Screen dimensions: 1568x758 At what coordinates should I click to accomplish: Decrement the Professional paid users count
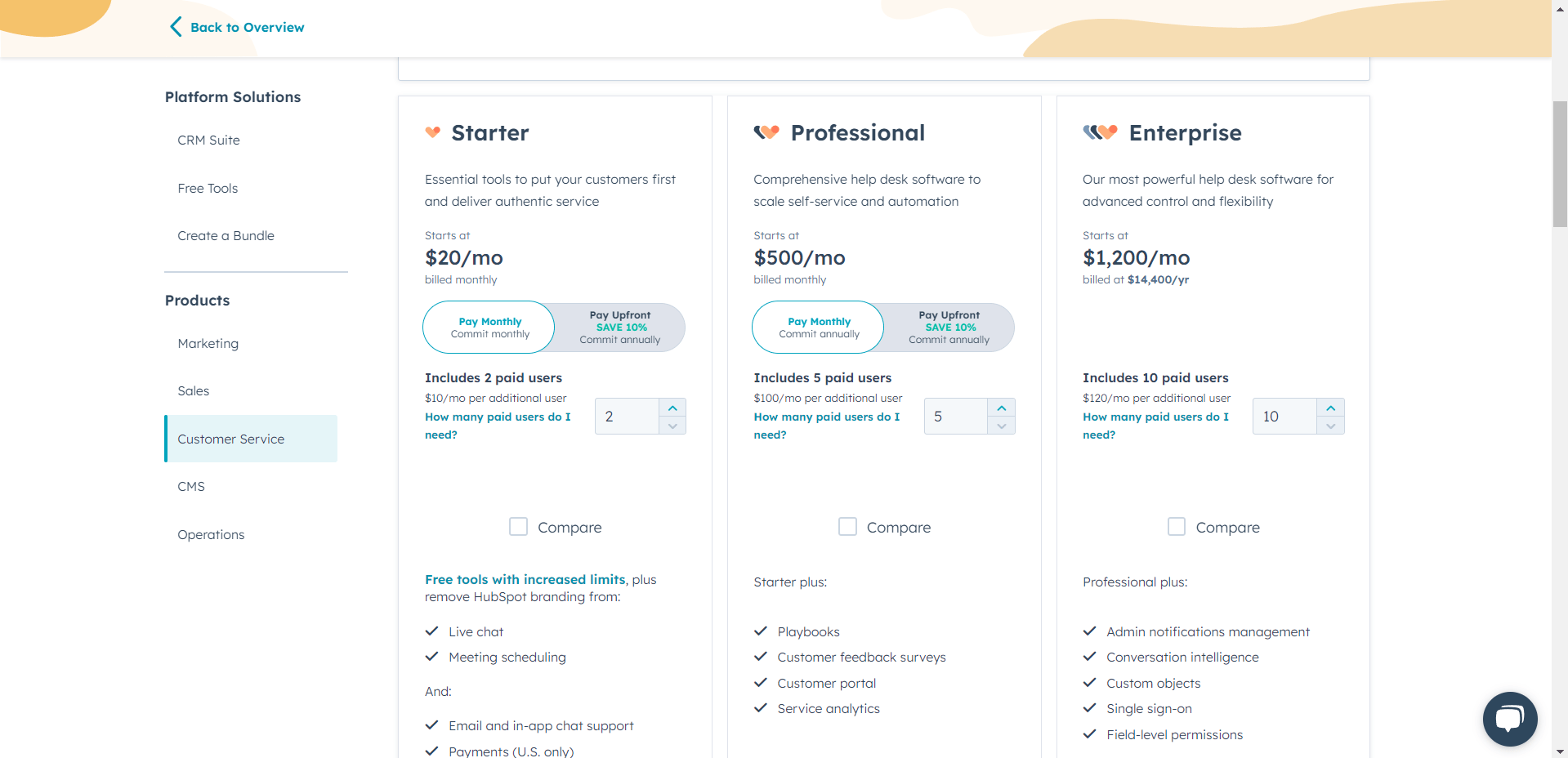[x=1002, y=426]
